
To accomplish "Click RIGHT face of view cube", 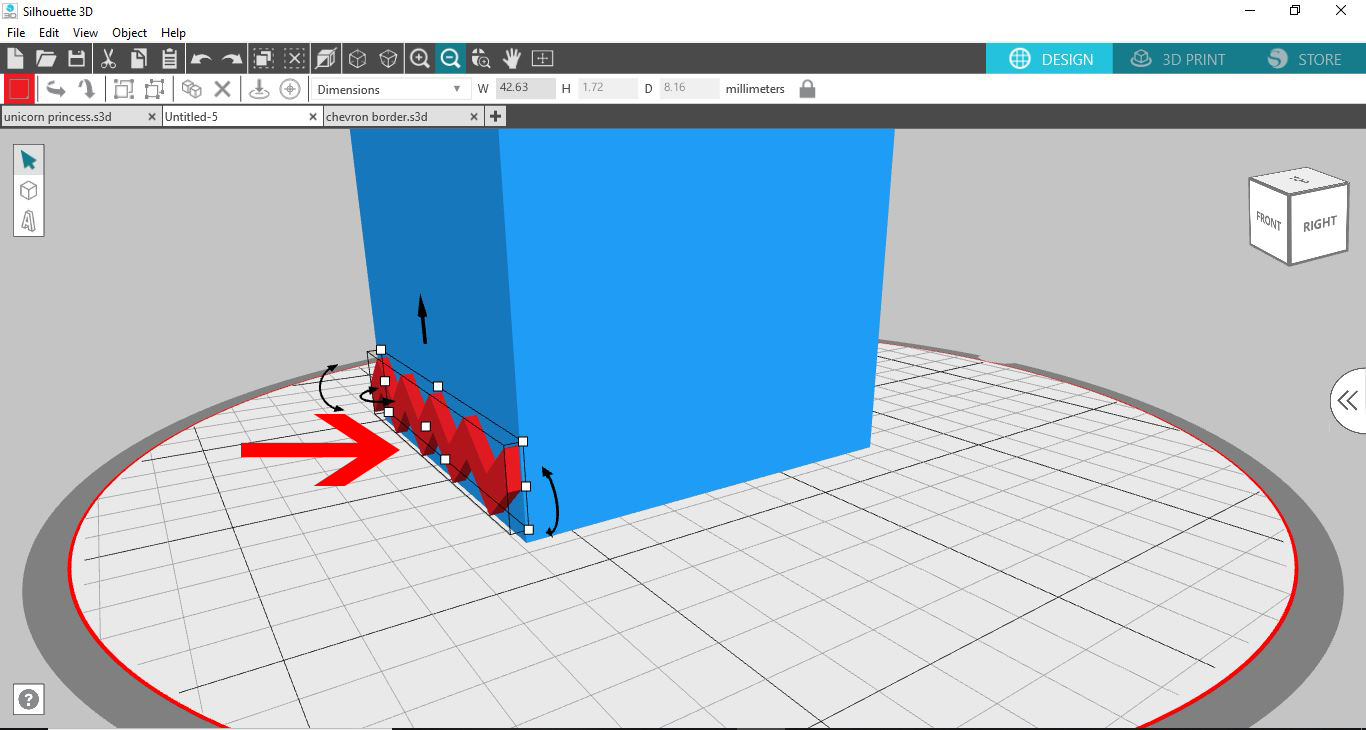I will point(1319,224).
